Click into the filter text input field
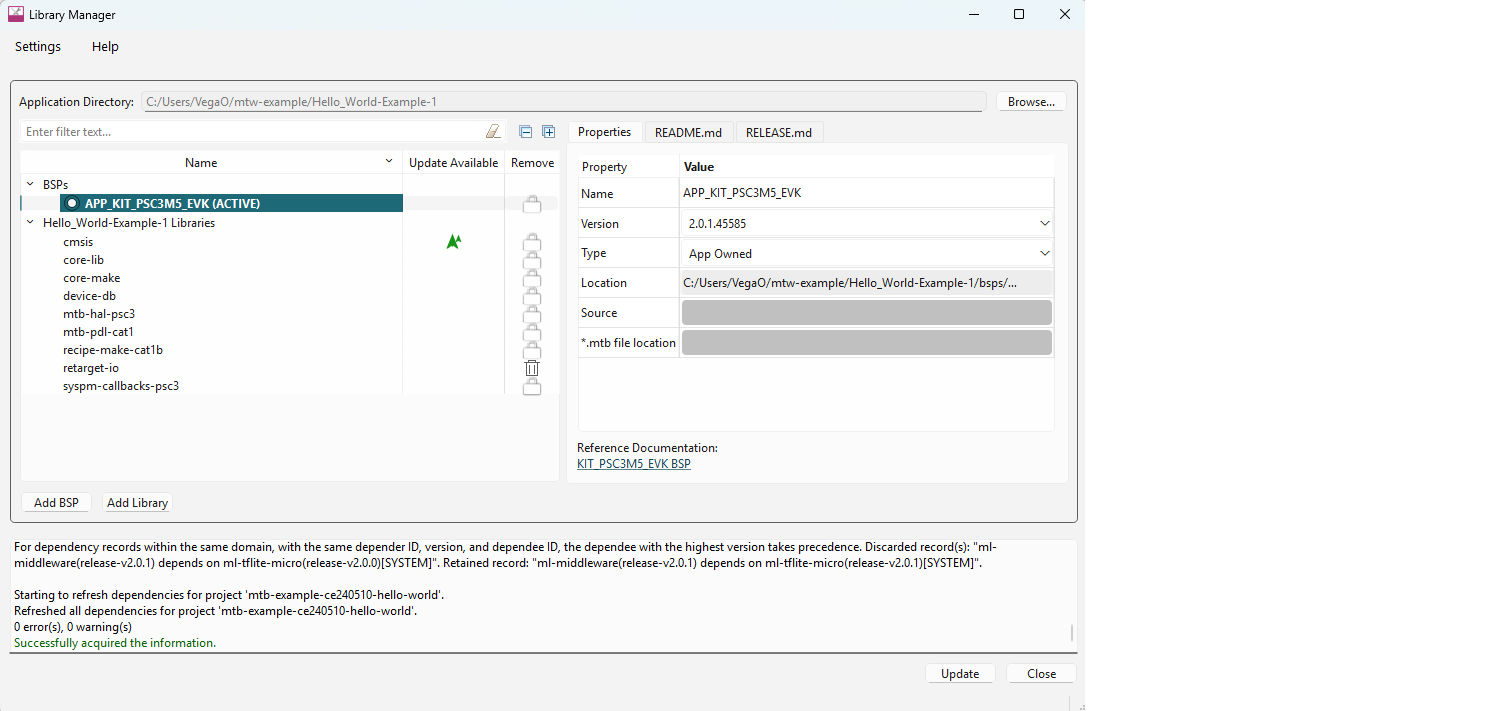Screen dimensions: 1499x711 click(x=250, y=132)
